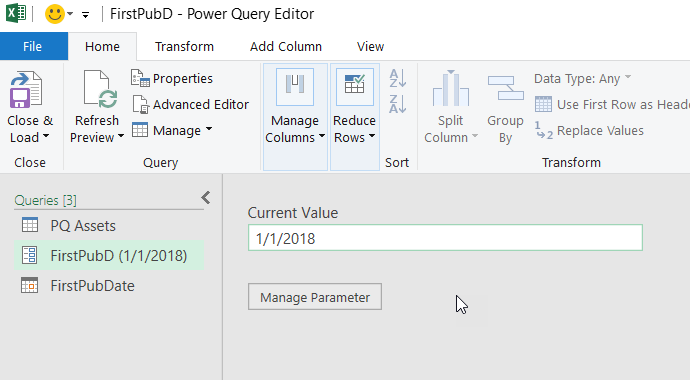Select the PQ Assets query
This screenshot has height=380, width=690.
coord(109,226)
